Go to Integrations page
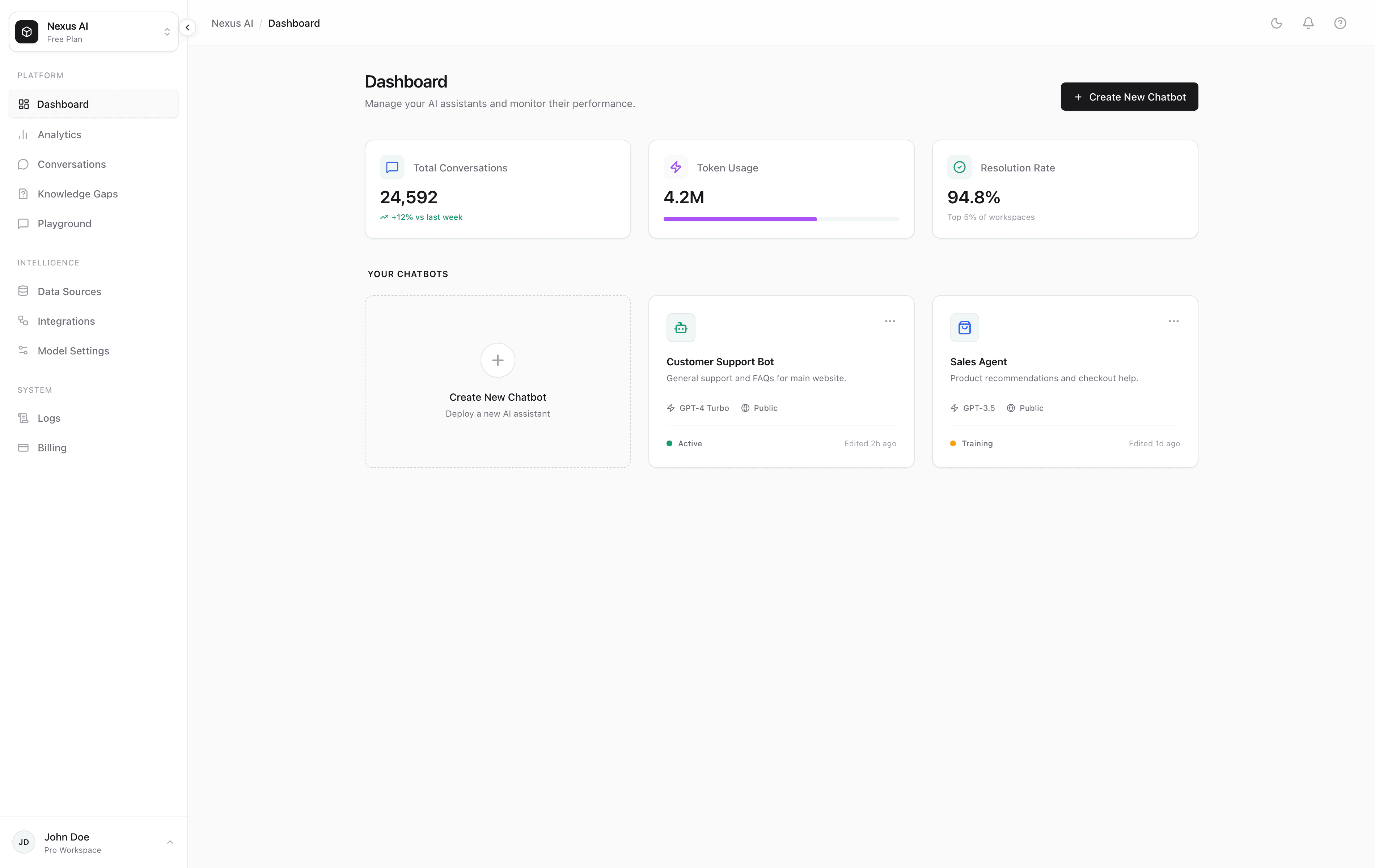 [94, 321]
